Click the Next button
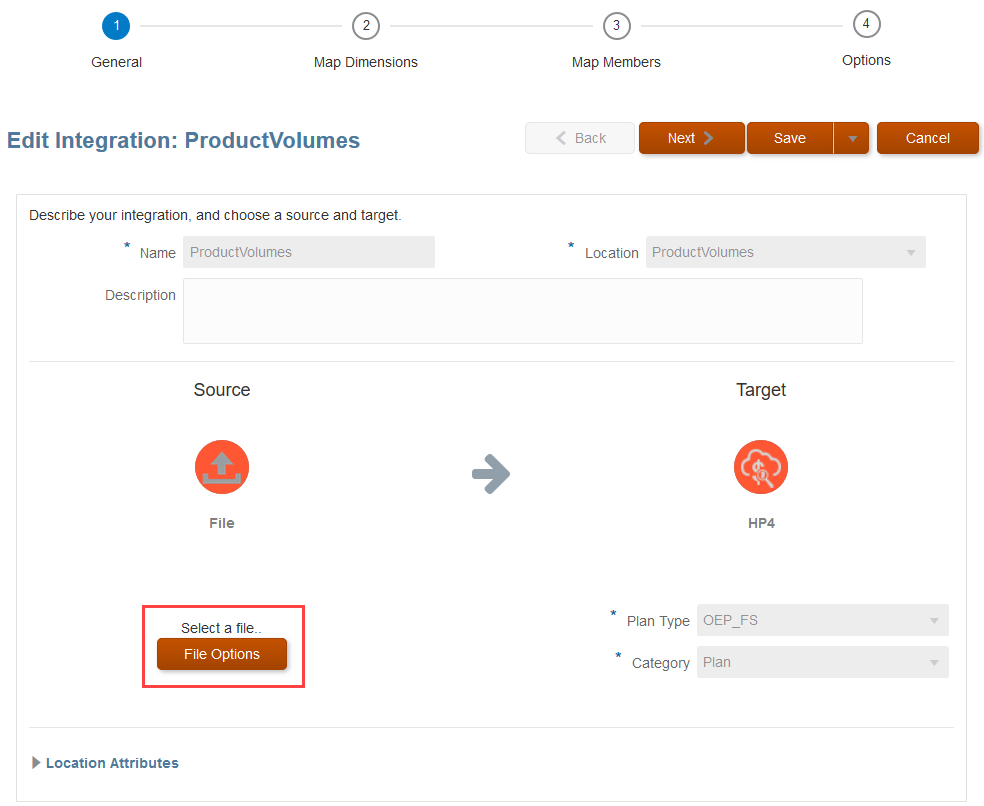 [x=691, y=138]
